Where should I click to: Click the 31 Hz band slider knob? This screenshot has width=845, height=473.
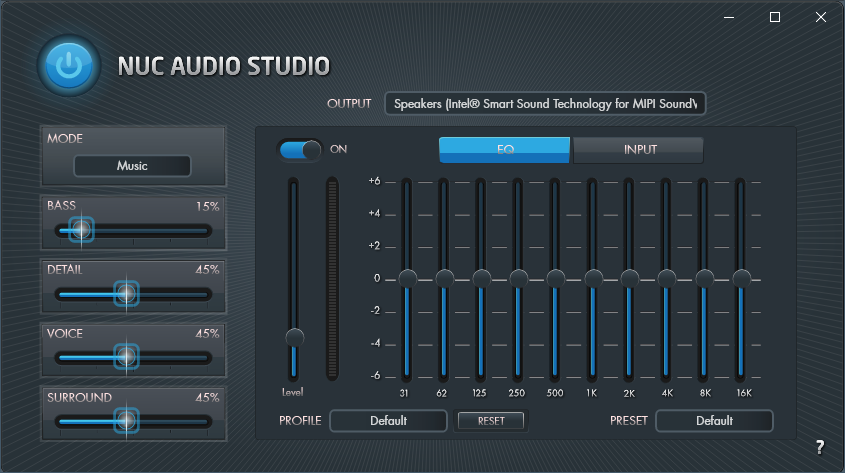click(407, 279)
